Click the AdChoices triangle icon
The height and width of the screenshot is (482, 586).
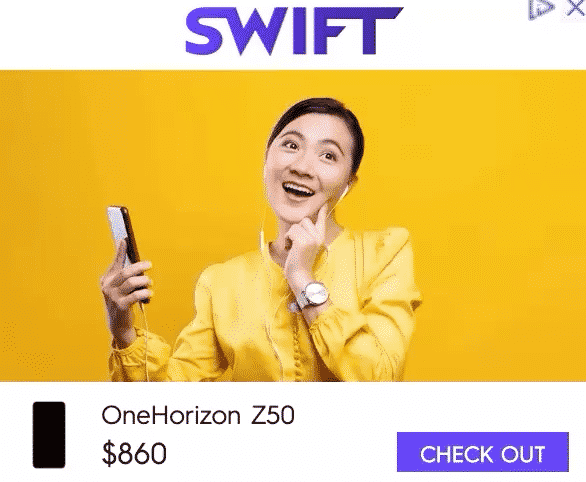[x=541, y=9]
